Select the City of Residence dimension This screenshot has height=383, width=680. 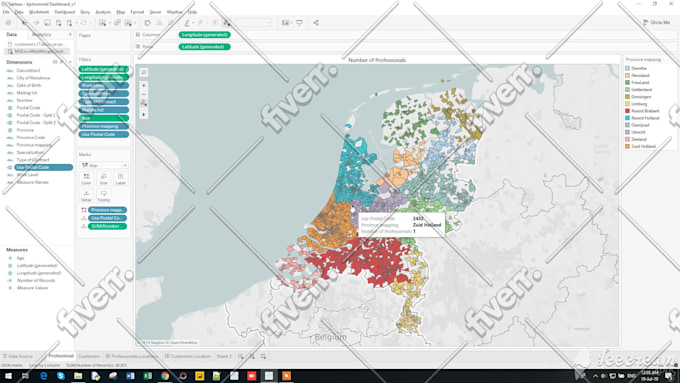pyautogui.click(x=33, y=78)
